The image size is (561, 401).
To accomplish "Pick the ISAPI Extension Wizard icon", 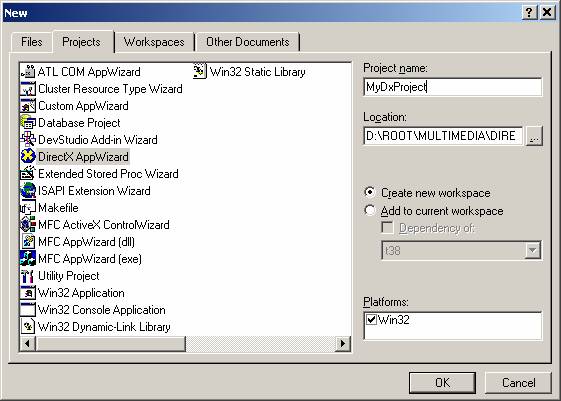I will click(28, 190).
